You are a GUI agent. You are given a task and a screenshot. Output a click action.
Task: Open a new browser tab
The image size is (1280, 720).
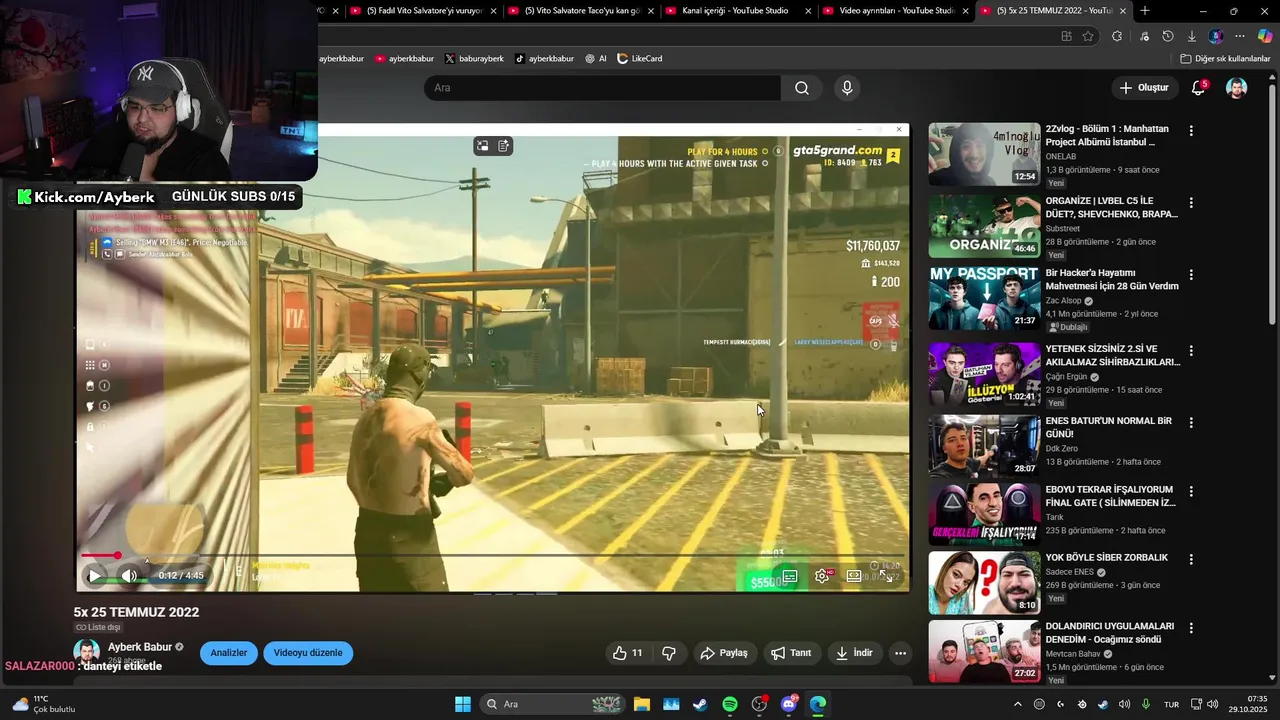coord(1145,11)
